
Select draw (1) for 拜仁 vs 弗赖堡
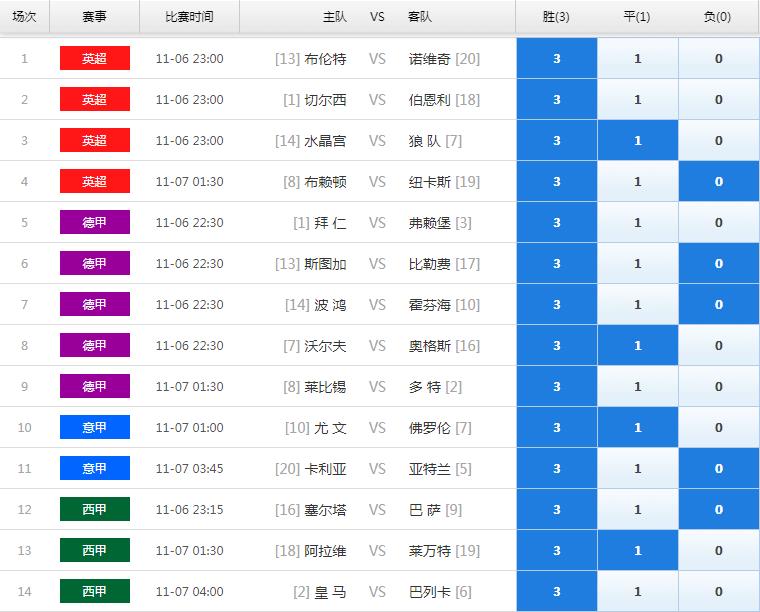point(637,222)
